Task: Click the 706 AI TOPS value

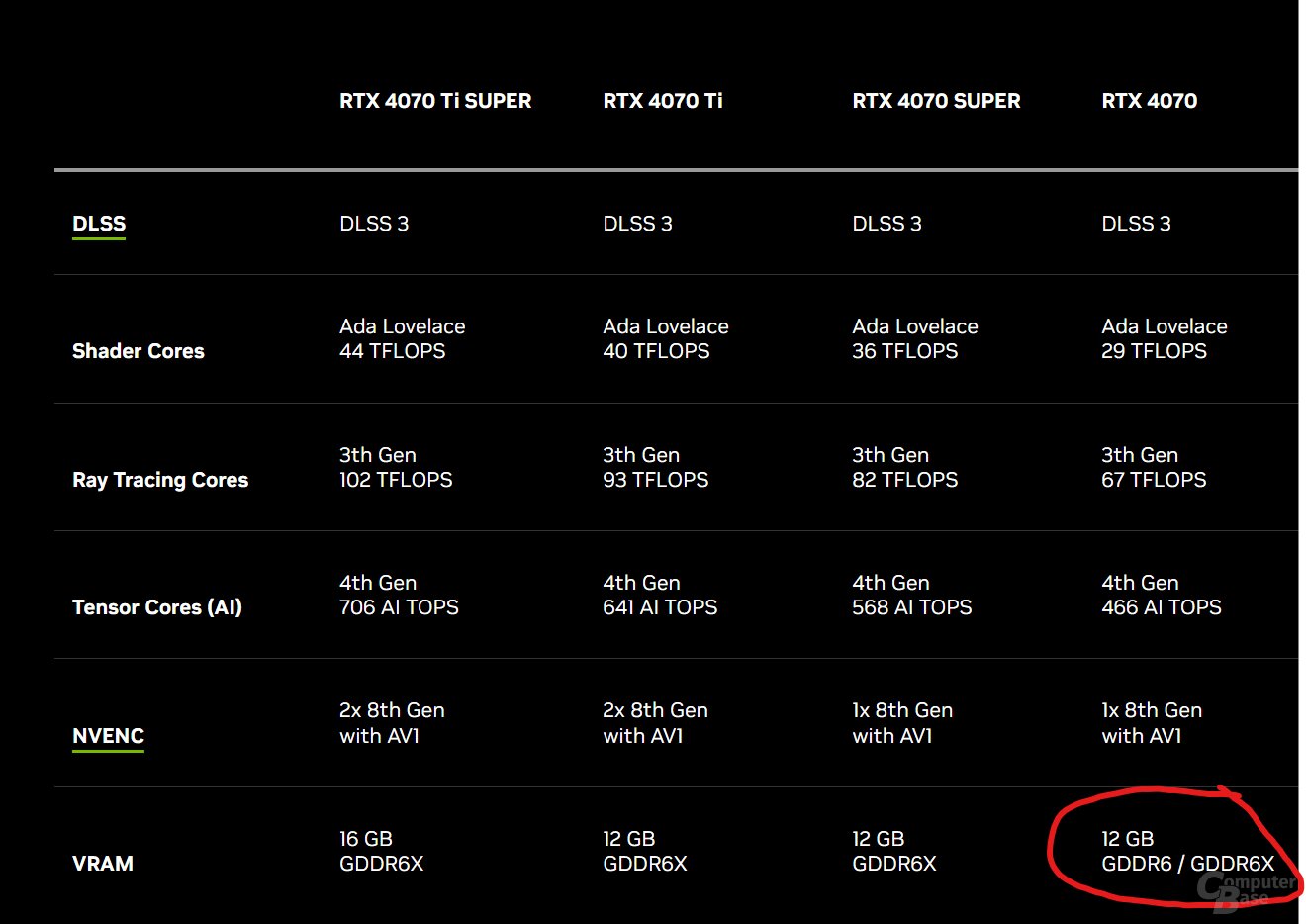Action: coord(399,607)
